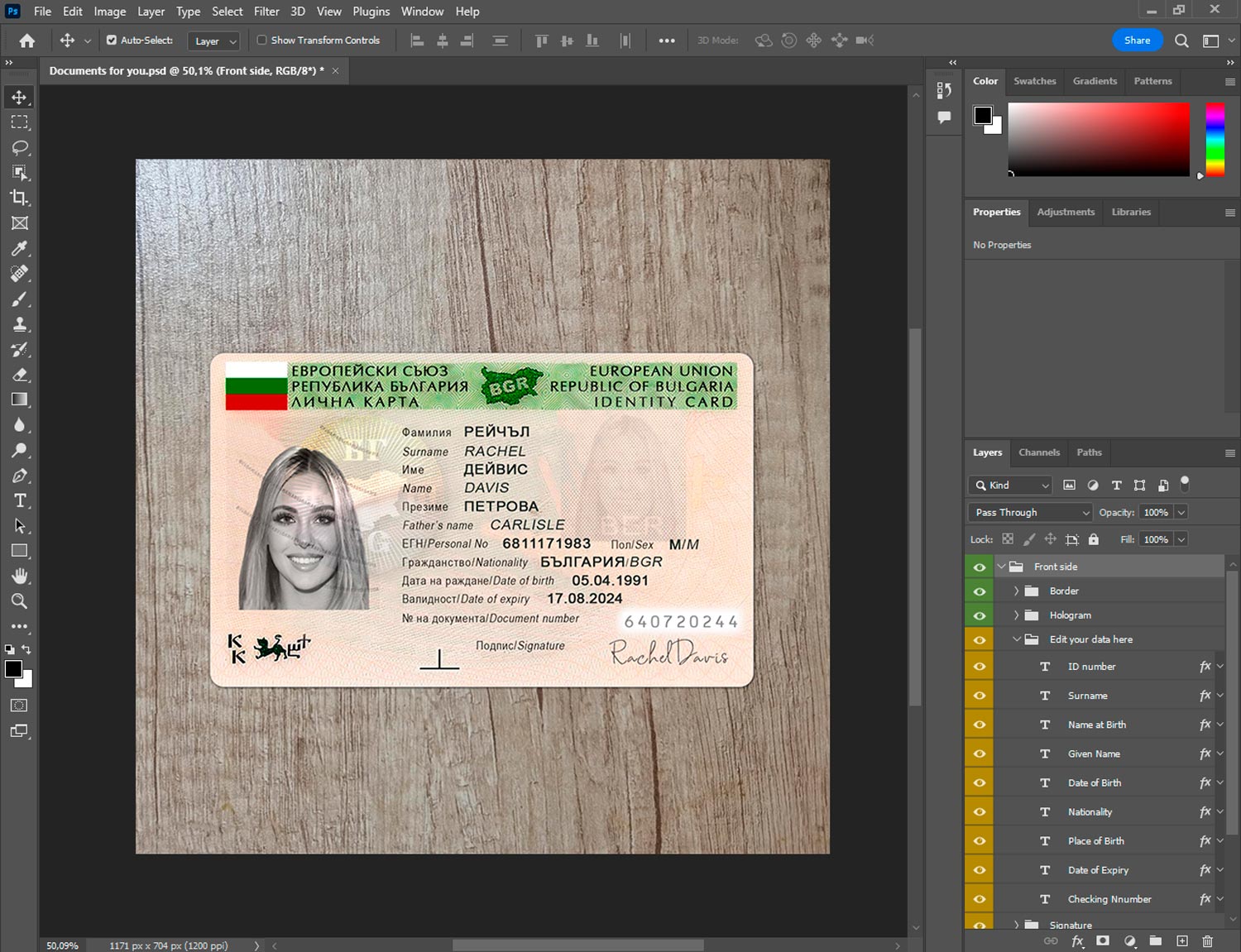The image size is (1241, 952).
Task: Go to the Home screen button
Action: 27,41
